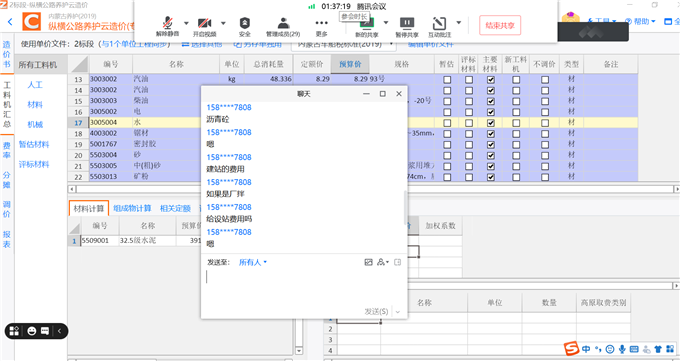Click 结束共享 end sharing button
Viewport: 680px width, 361px height.
click(x=500, y=25)
